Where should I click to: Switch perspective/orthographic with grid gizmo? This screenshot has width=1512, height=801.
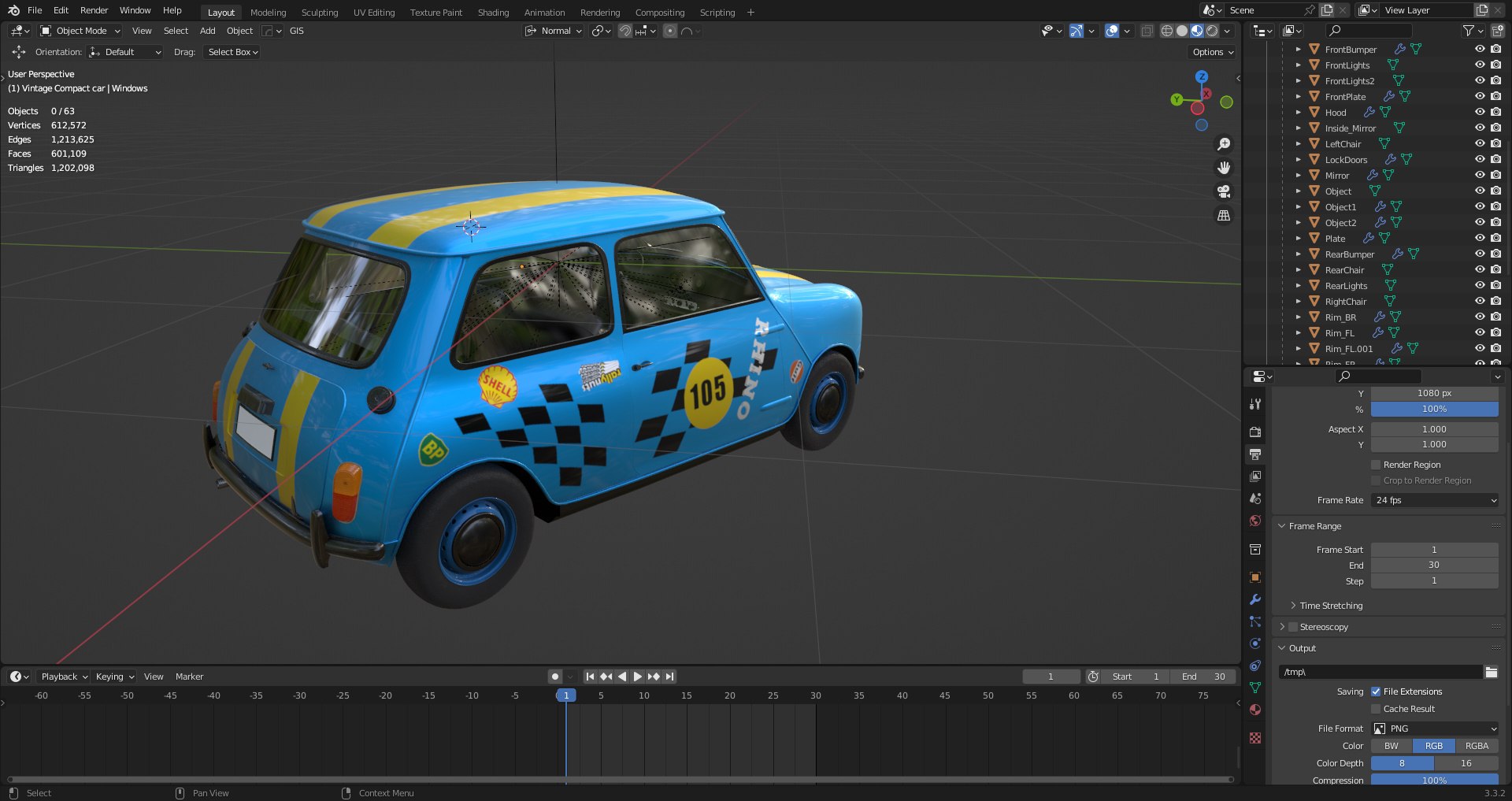coord(1224,215)
